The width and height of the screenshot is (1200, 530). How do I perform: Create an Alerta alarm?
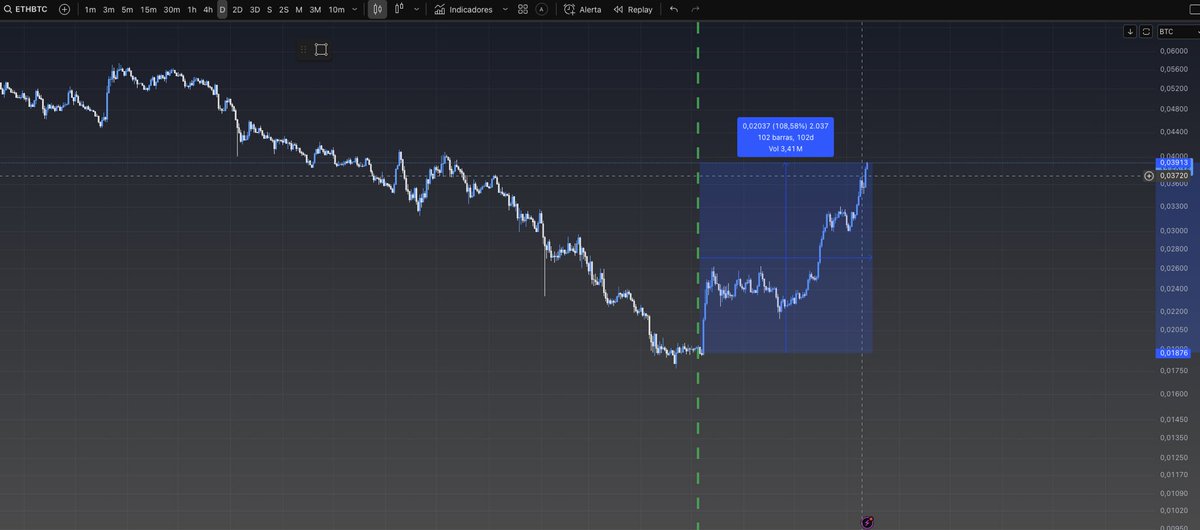[583, 9]
